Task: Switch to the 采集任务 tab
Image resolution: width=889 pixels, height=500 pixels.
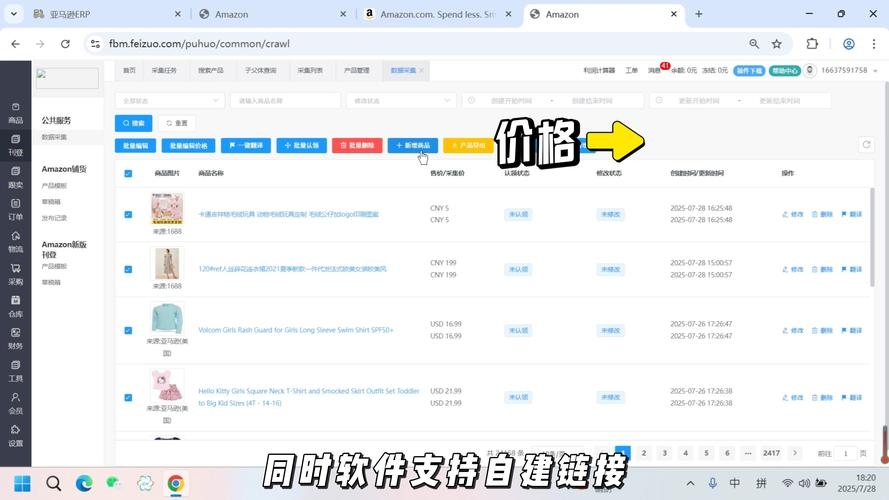Action: click(x=164, y=70)
